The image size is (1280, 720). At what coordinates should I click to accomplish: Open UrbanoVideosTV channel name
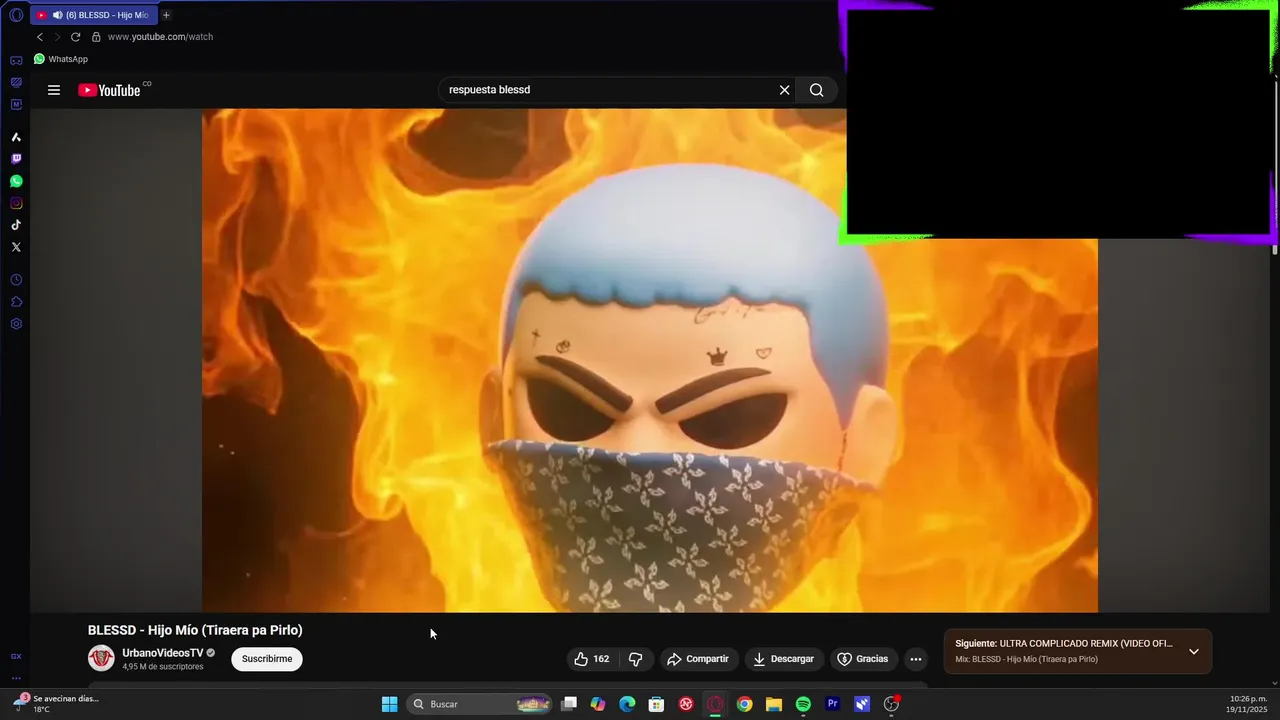point(162,653)
